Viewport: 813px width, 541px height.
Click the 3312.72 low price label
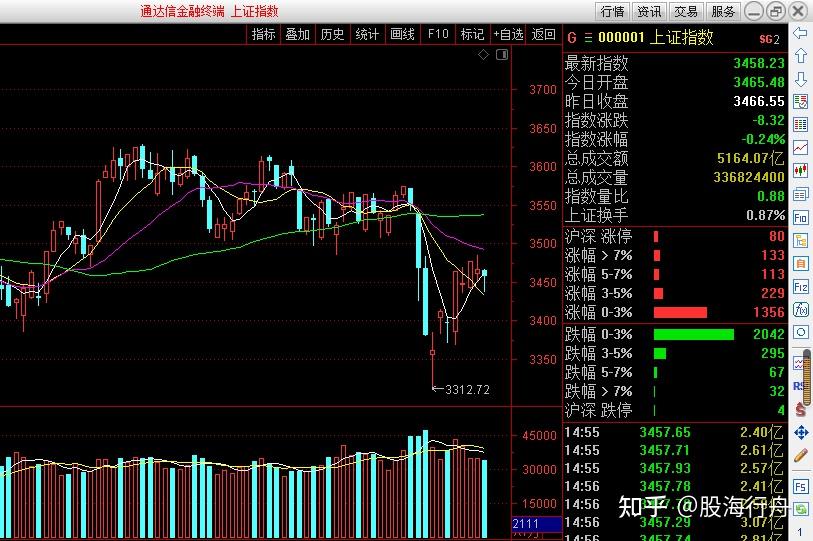[x=467, y=390]
